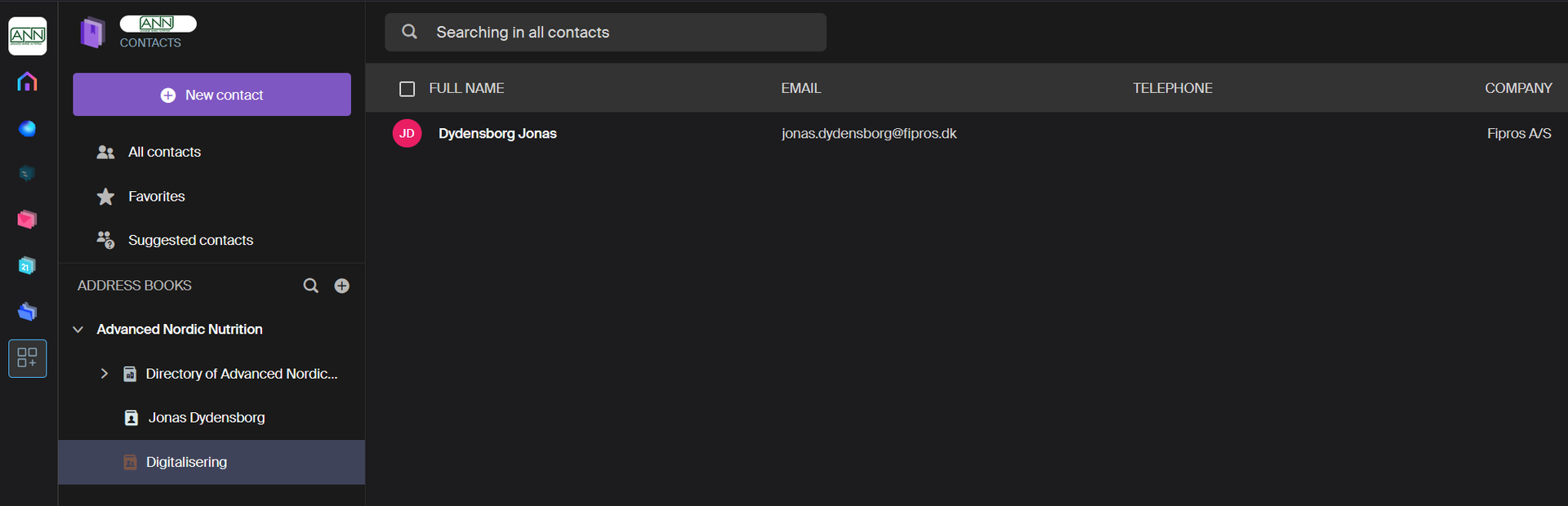Show Suggested contacts list
The width and height of the screenshot is (1568, 506).
pyautogui.click(x=190, y=241)
